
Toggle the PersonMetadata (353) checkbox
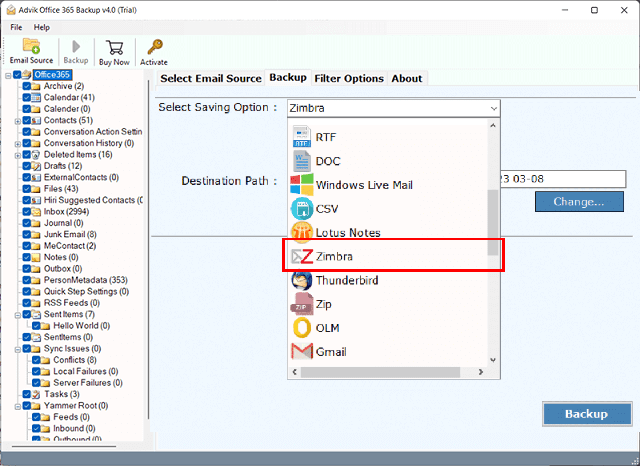tap(27, 280)
